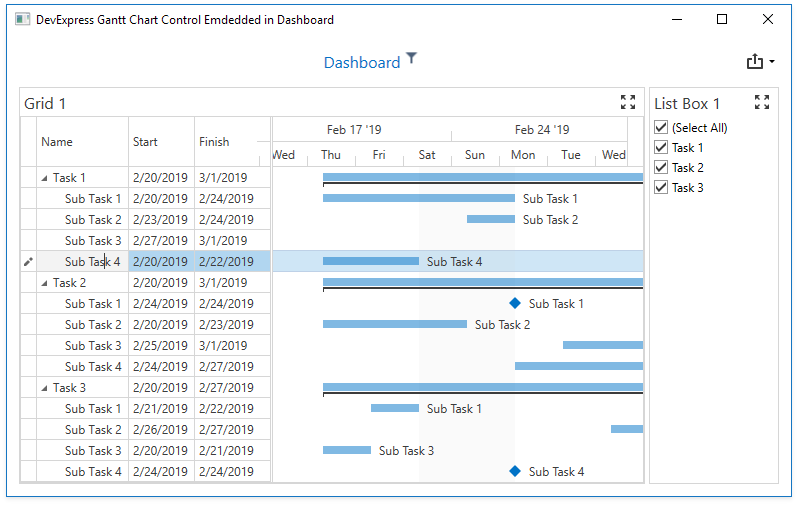Open export dropdown arrow beside share icon

click(772, 62)
